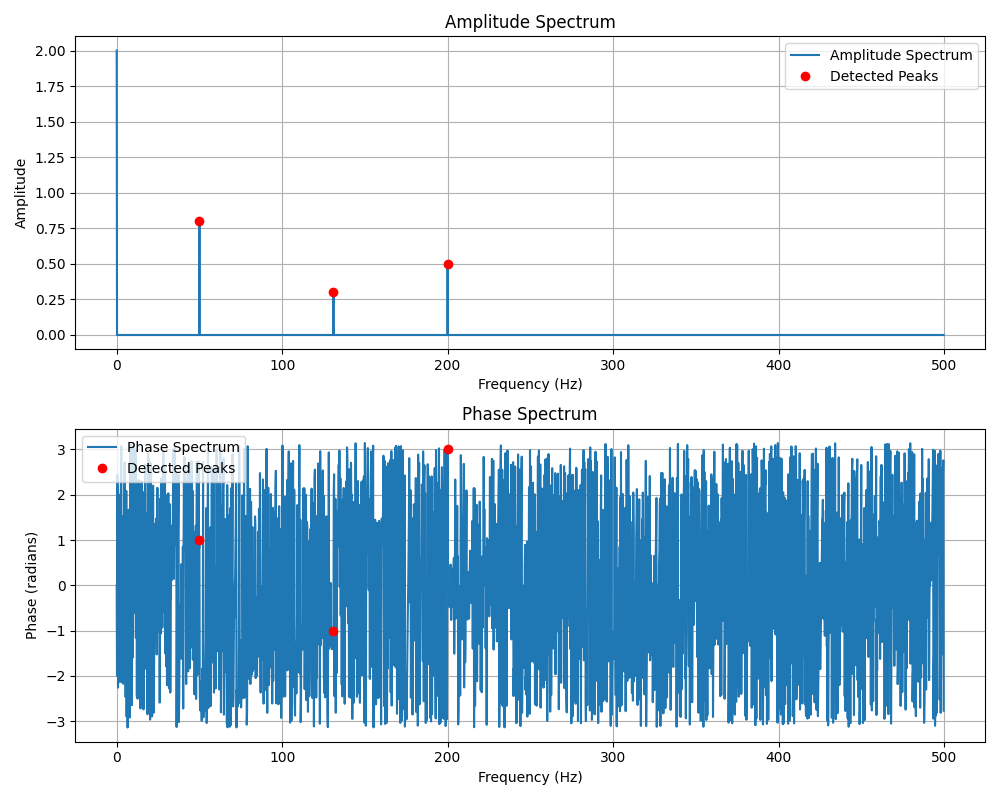Click x-tick '500' under amplitude plot
The image size is (1000, 800).
944,366
